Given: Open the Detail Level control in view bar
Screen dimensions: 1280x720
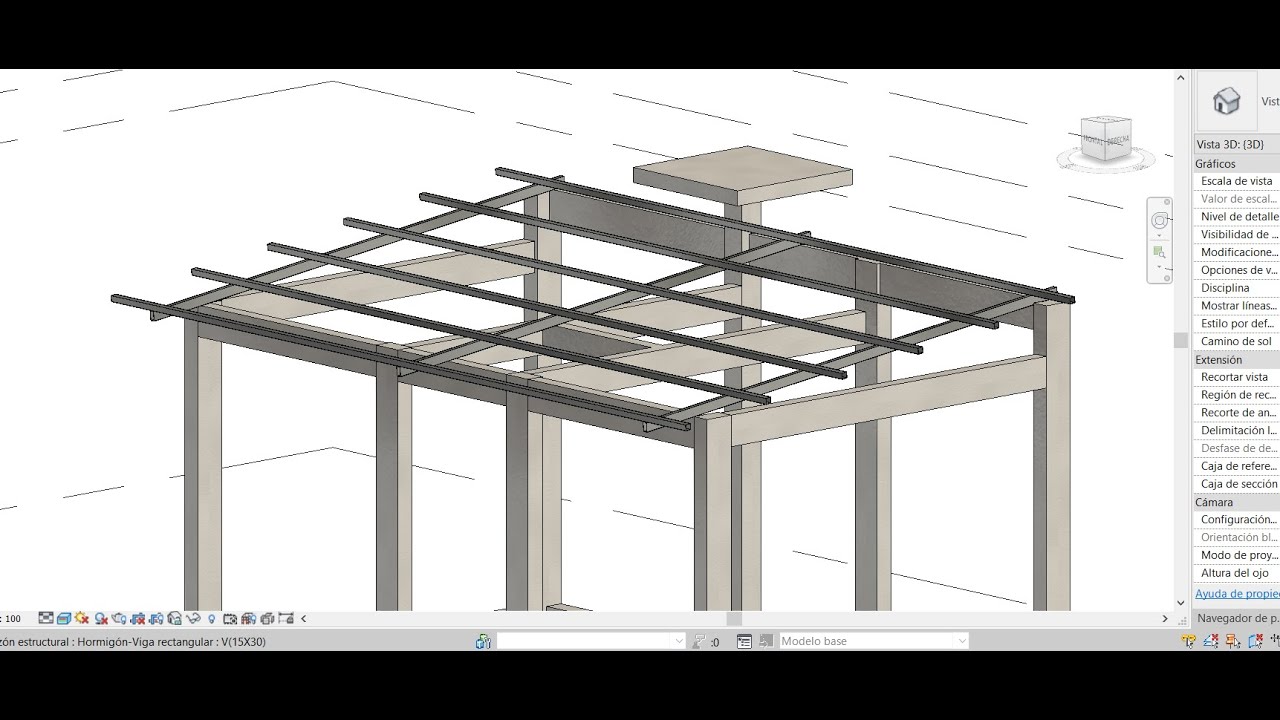Looking at the screenshot, I should click(46, 619).
